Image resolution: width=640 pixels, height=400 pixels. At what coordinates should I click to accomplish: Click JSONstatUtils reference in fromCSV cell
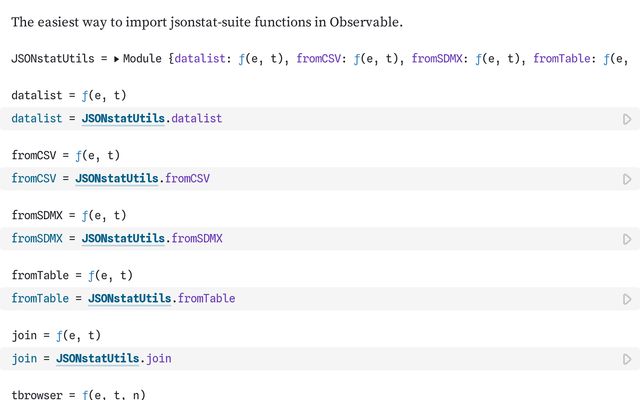click(116, 179)
